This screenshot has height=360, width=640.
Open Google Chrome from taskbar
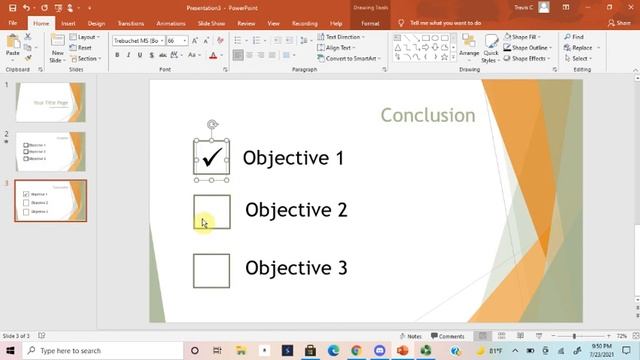click(x=356, y=351)
